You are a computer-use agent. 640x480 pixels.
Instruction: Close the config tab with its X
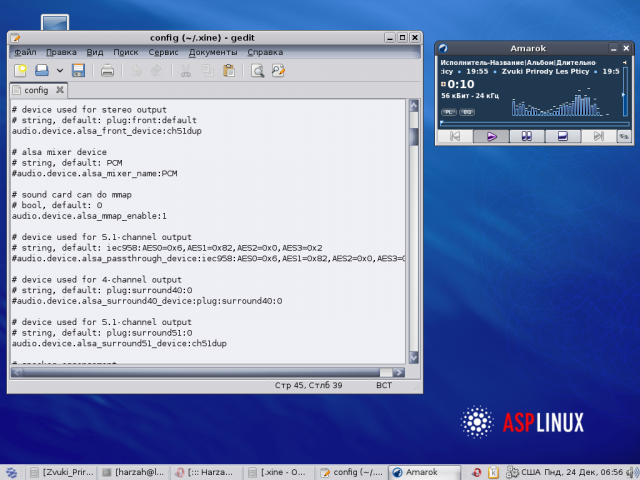coord(60,90)
